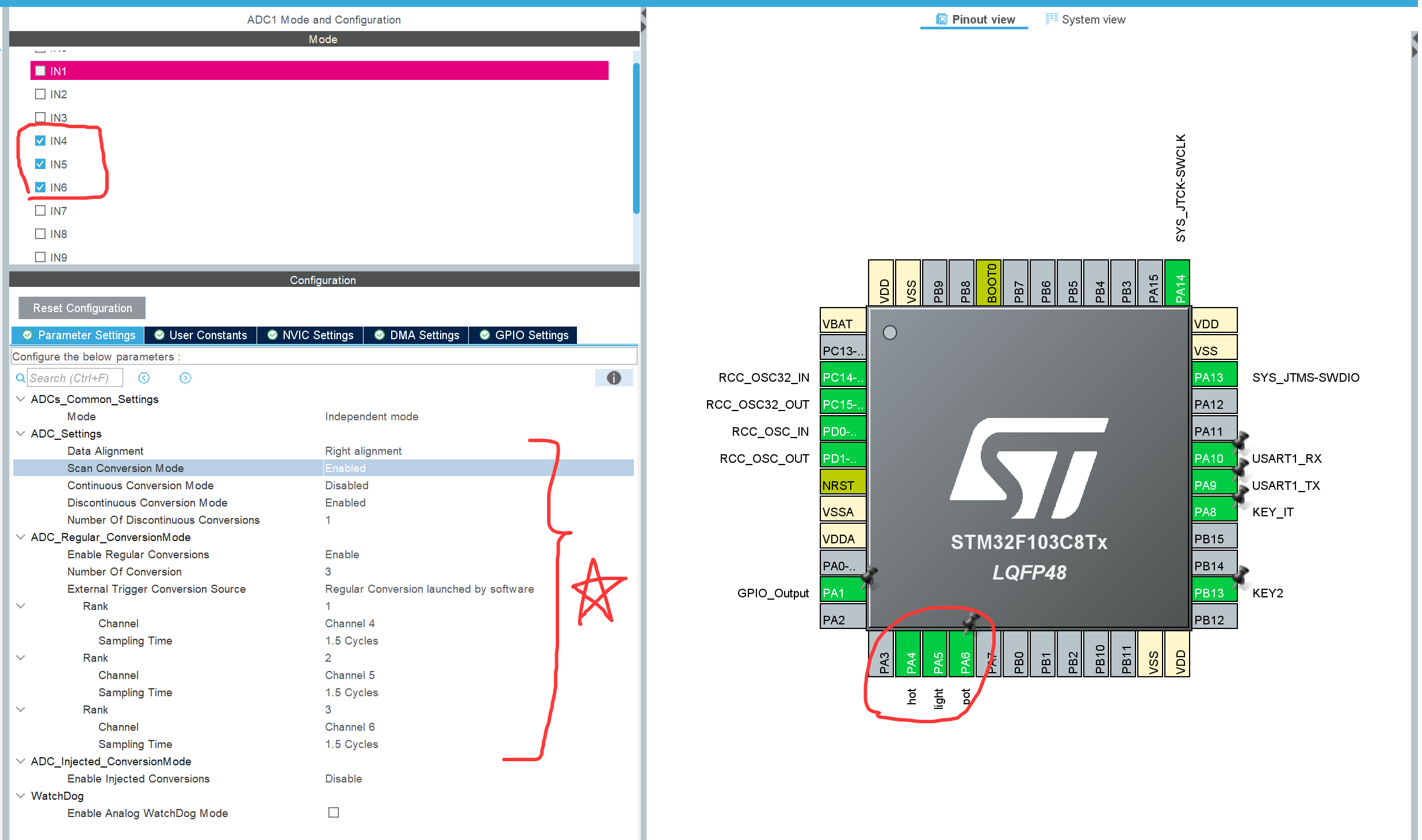1422x840 pixels.
Task: Open the GPIO Settings tab
Action: tap(523, 335)
